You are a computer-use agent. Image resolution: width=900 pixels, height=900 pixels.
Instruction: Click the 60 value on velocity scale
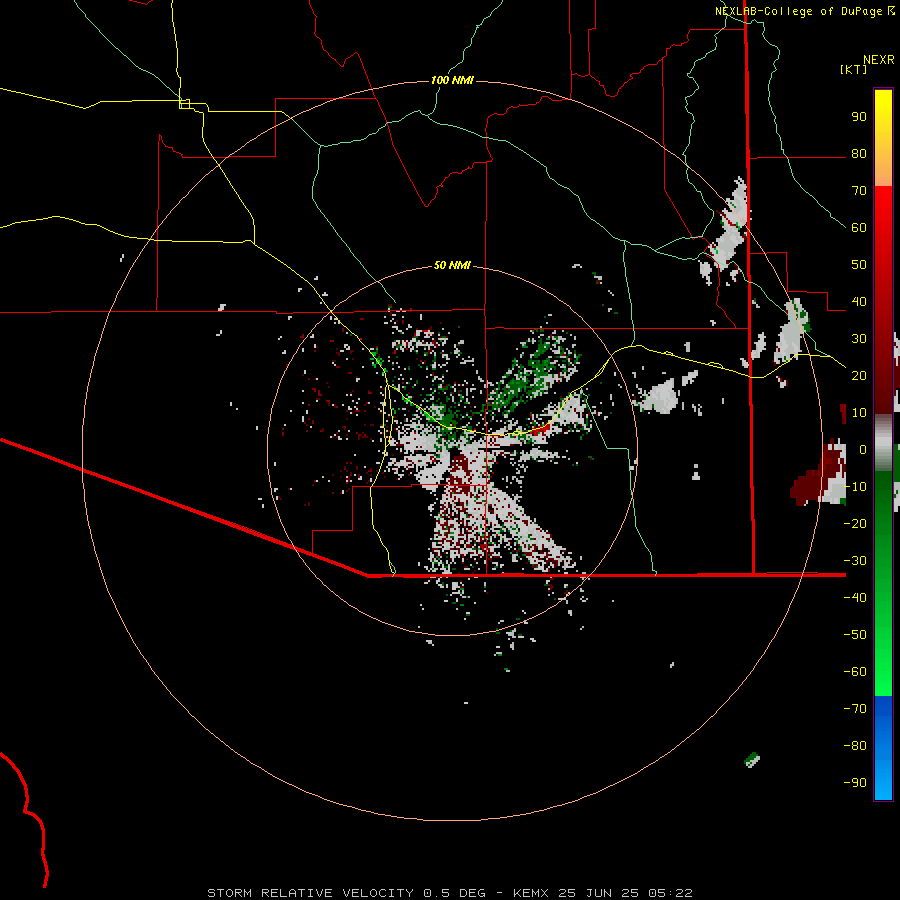(859, 228)
